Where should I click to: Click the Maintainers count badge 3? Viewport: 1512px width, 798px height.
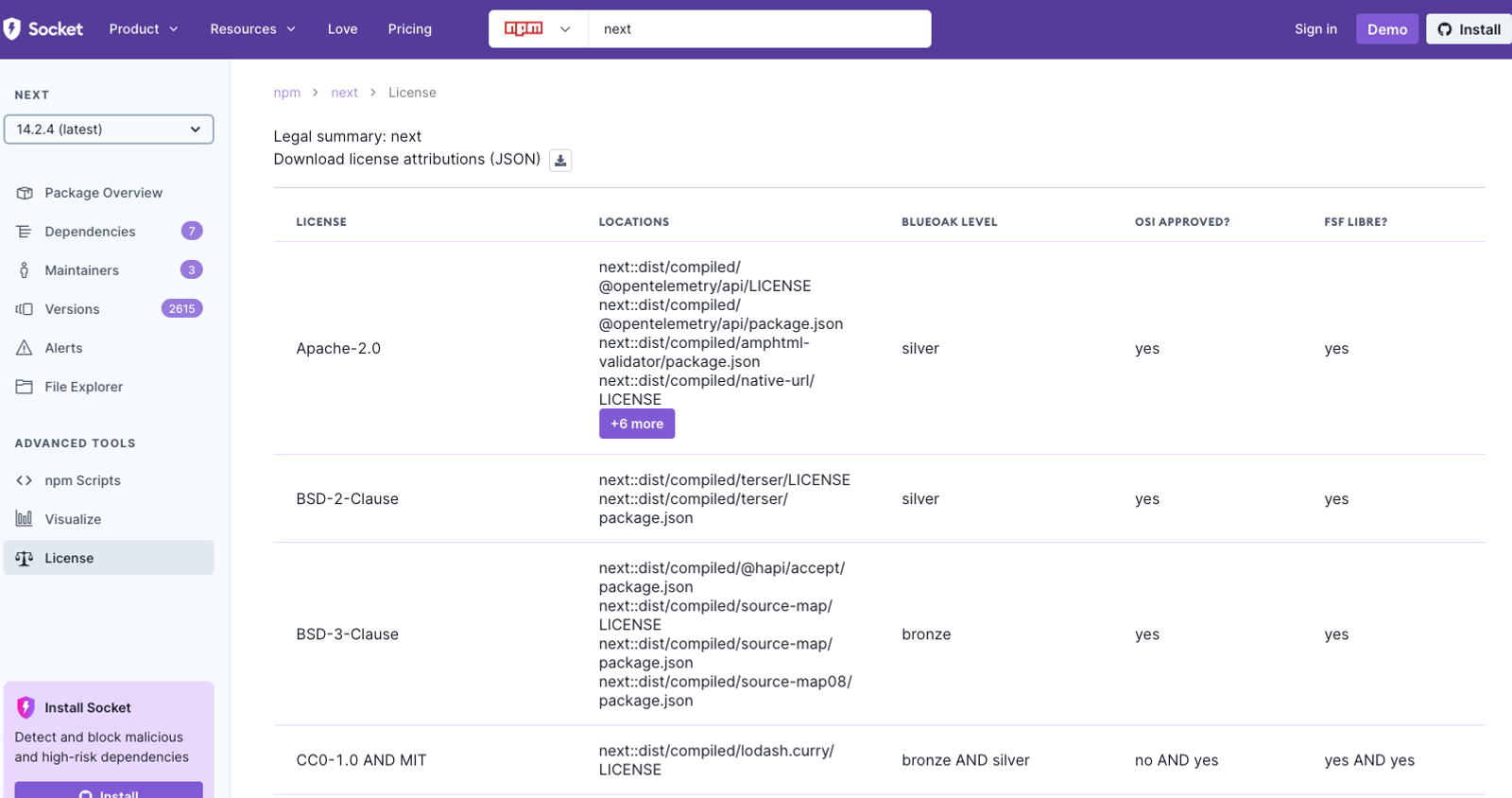pyautogui.click(x=192, y=269)
